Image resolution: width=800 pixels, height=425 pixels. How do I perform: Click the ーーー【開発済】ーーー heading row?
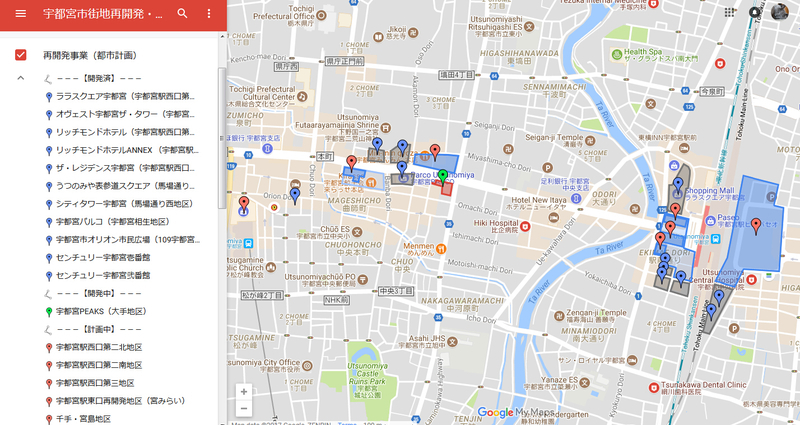click(x=98, y=79)
